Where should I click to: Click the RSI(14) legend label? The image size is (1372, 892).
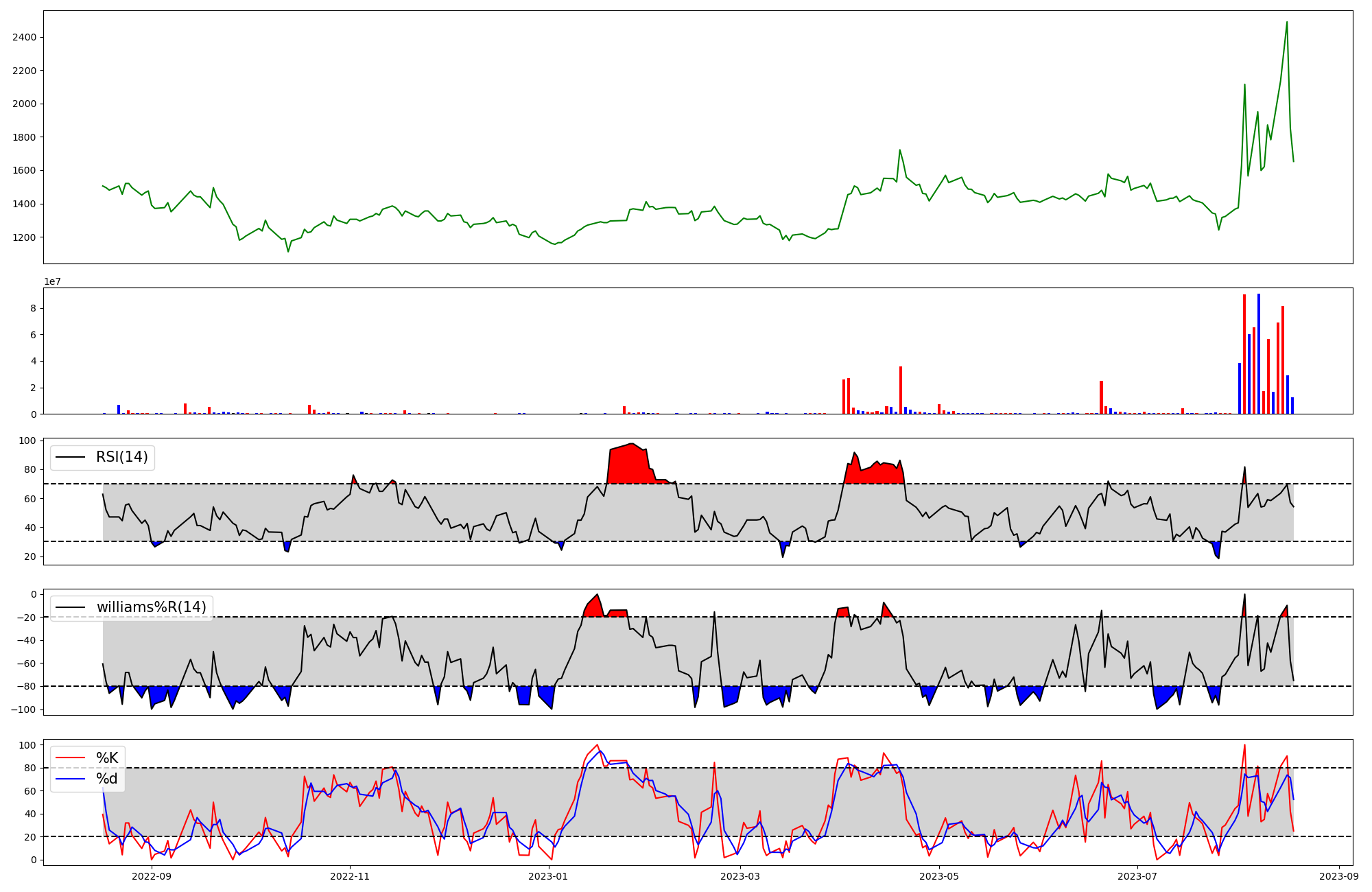[121, 457]
